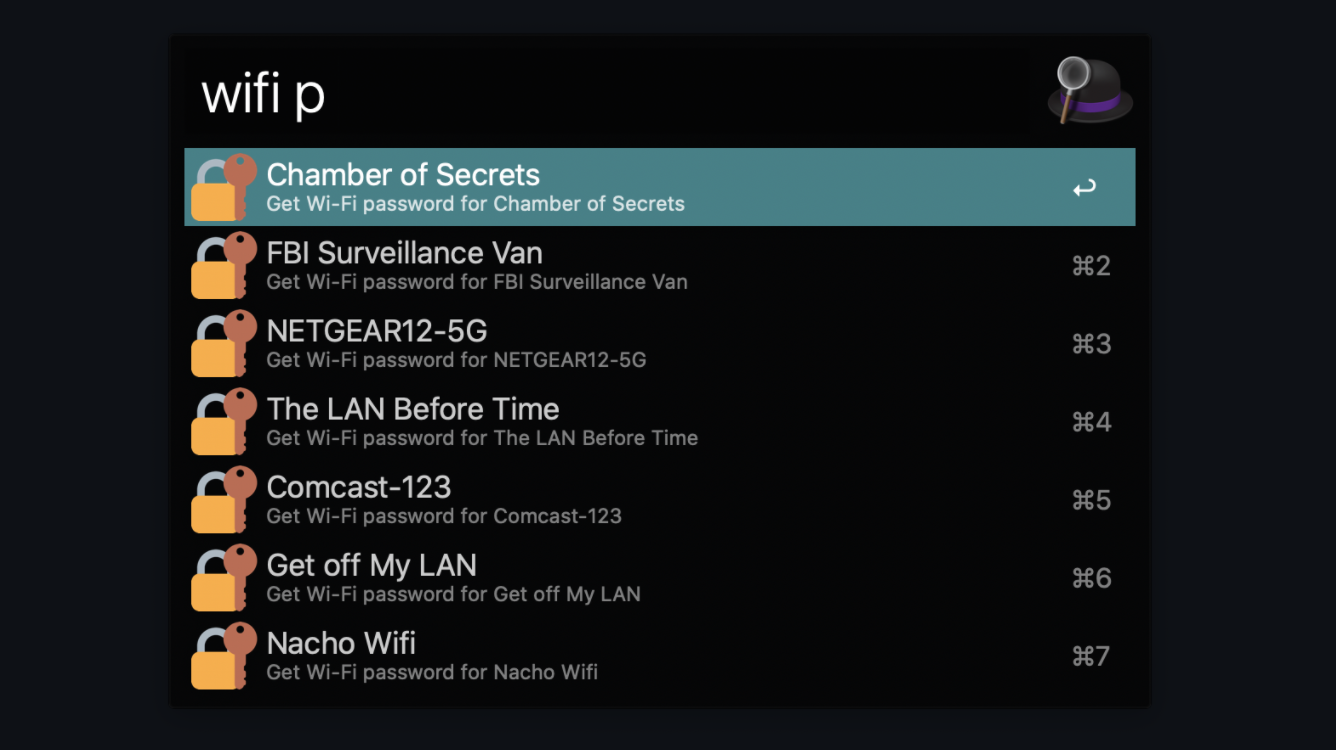Click the Alfred bowler hat icon

point(1090,91)
